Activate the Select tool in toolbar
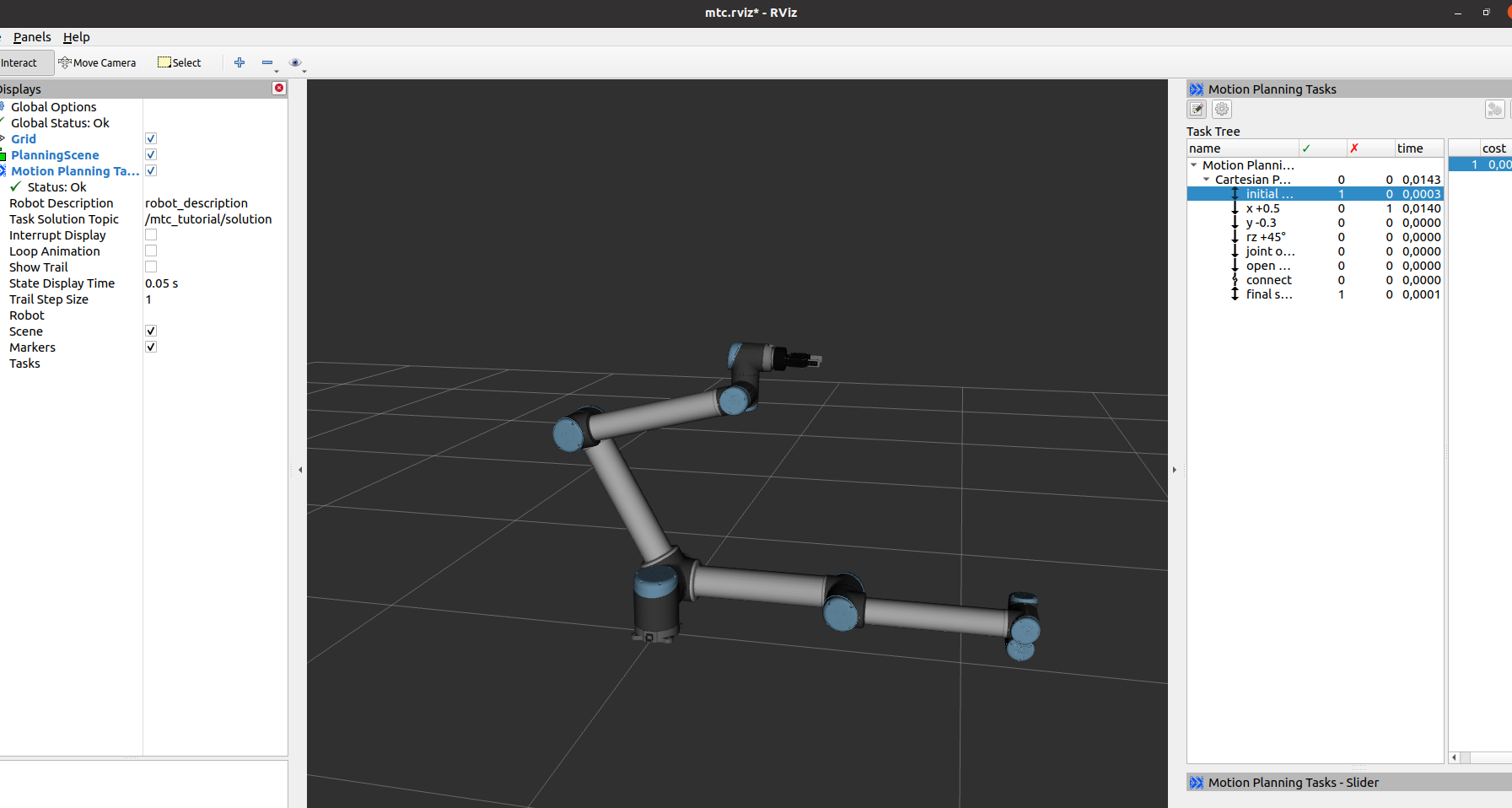 point(180,62)
